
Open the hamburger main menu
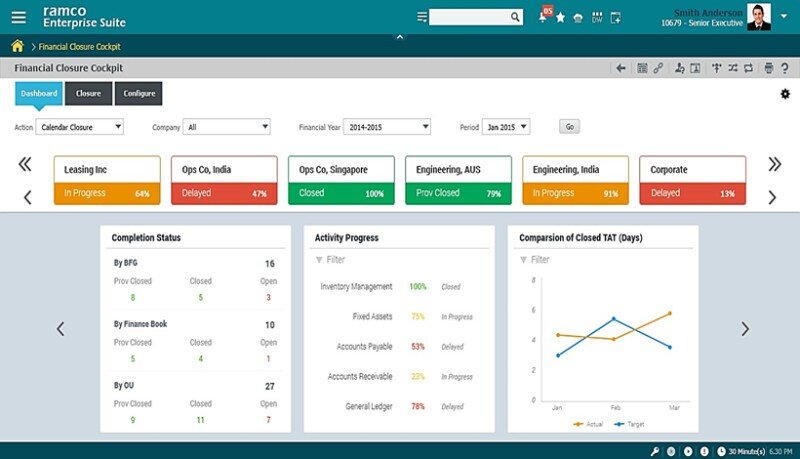pyautogui.click(x=18, y=16)
